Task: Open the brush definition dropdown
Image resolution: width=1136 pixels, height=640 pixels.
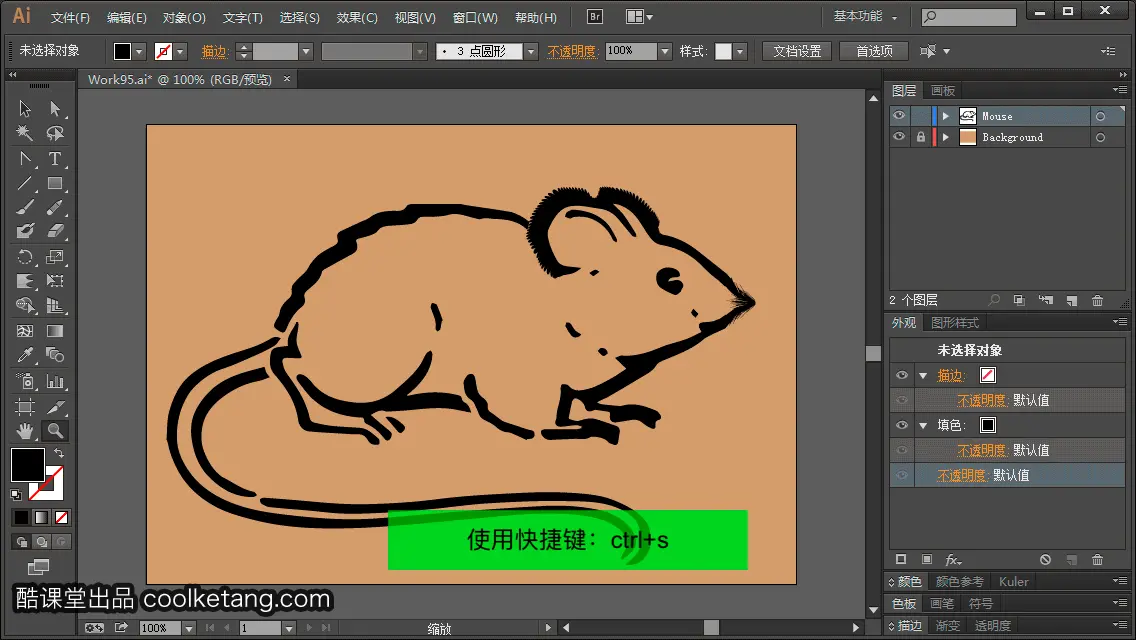Action: 531,51
